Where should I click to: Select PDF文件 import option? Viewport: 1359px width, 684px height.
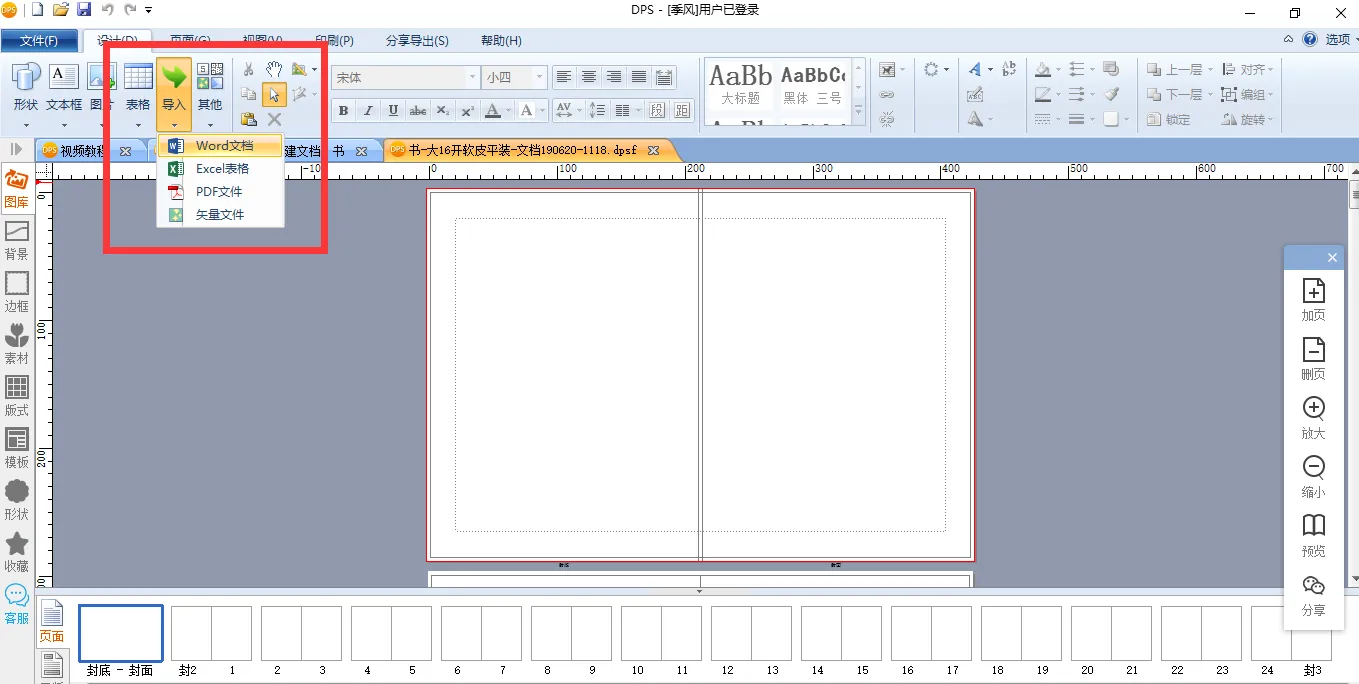(x=219, y=192)
